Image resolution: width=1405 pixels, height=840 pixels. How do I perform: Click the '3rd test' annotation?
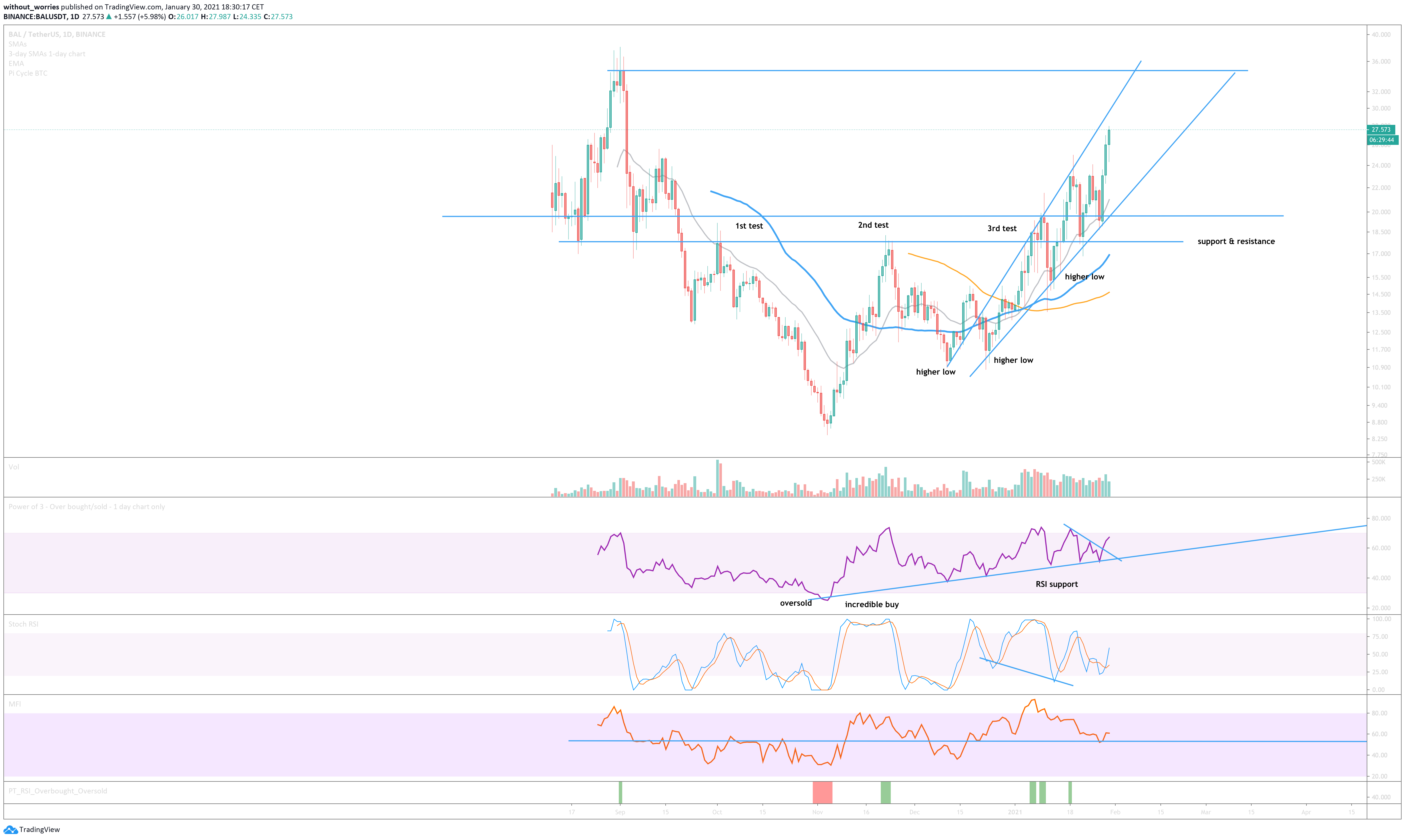1002,228
